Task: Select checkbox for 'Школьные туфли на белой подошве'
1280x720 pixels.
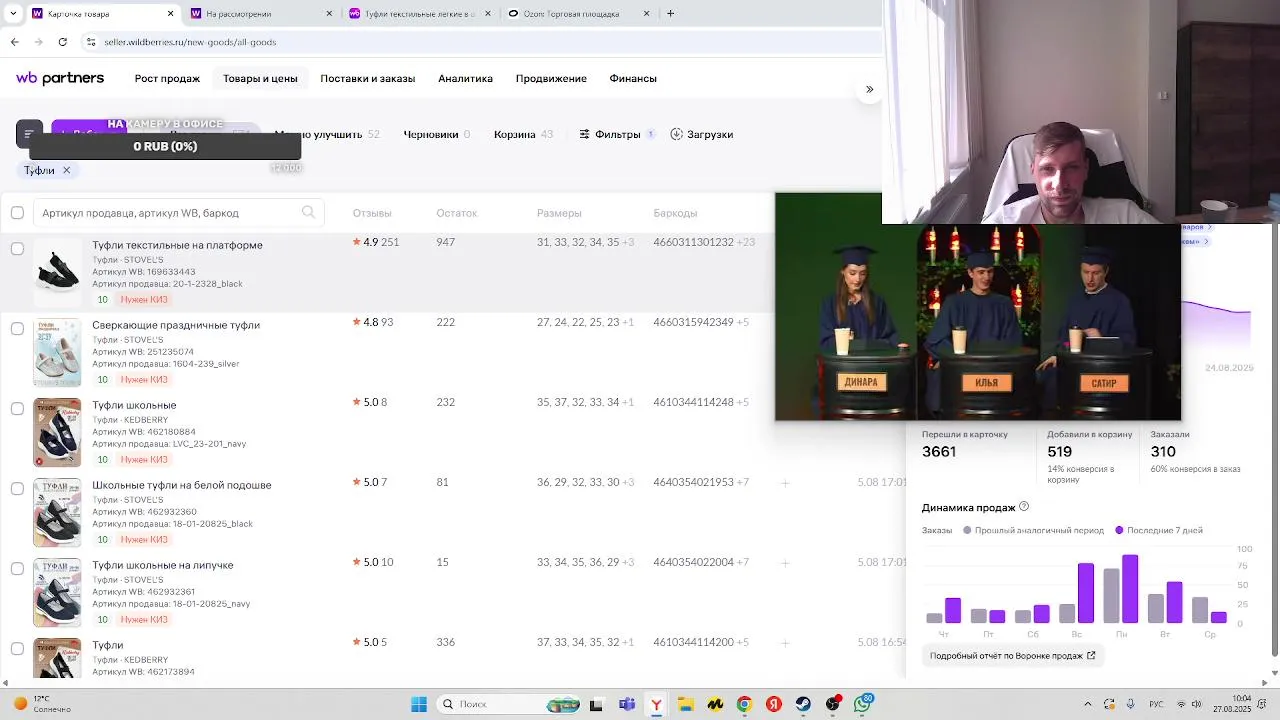Action: click(x=17, y=488)
